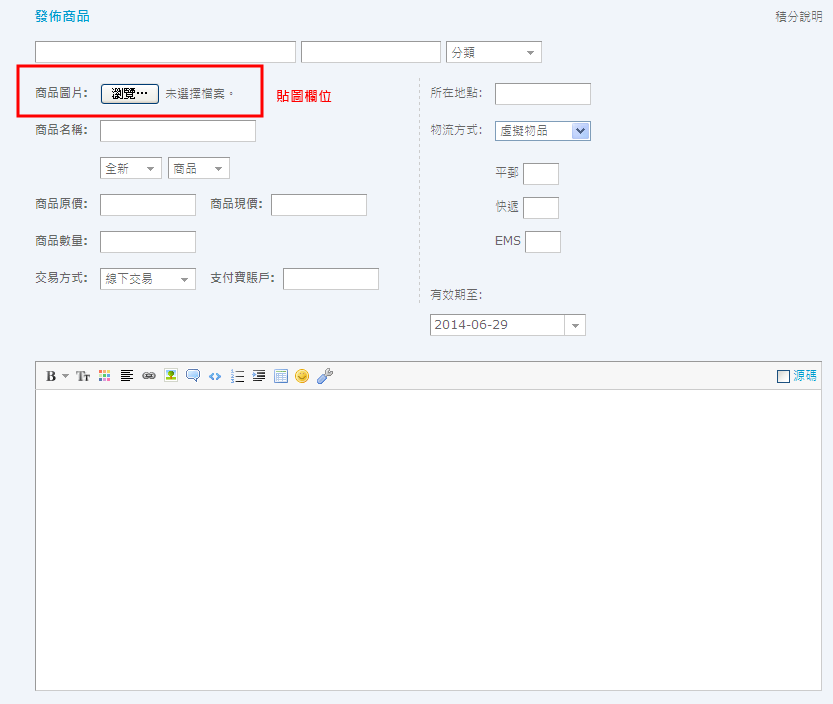Screen dimensions: 833x704
Task: Toggle the 源碼 source mode checkbox
Action: pyautogui.click(x=783, y=377)
